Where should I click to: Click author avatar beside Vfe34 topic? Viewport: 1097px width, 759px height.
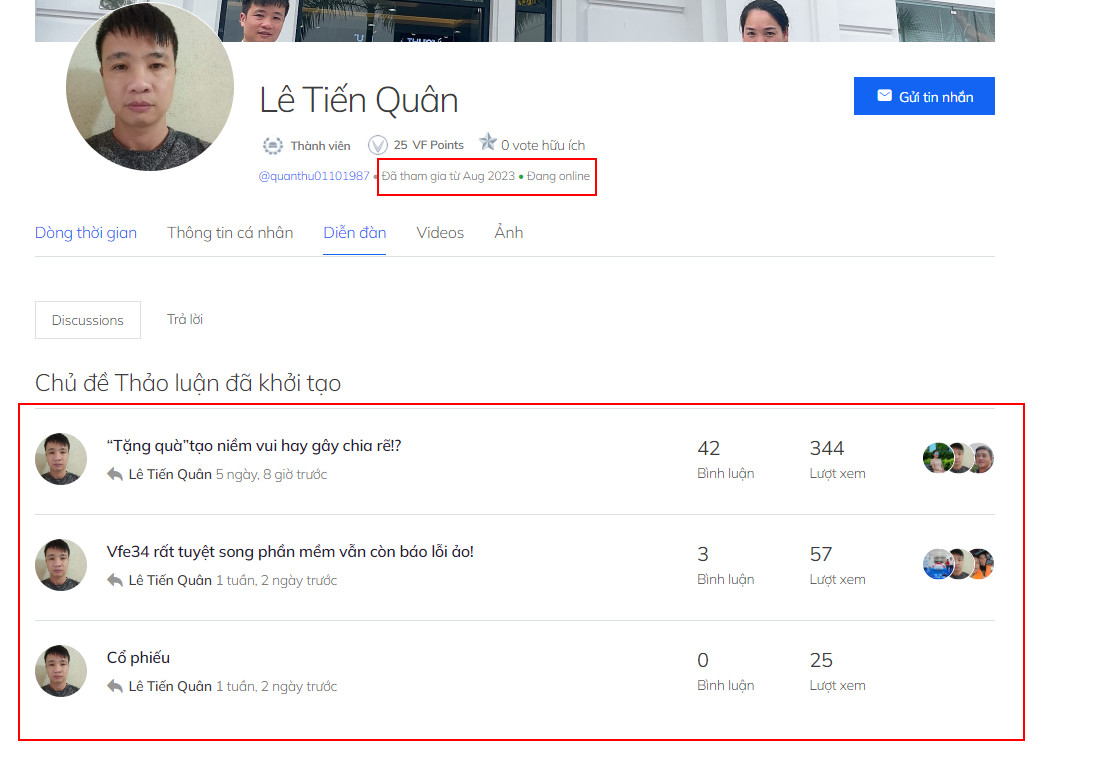click(61, 565)
